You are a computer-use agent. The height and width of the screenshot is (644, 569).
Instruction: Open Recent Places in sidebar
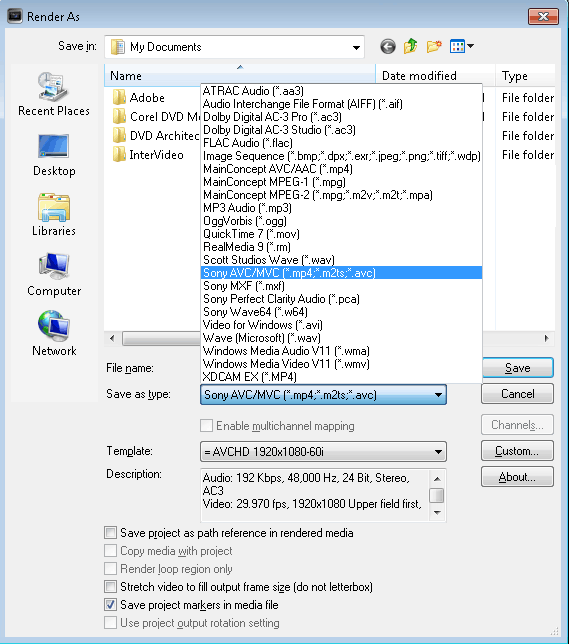(x=54, y=94)
